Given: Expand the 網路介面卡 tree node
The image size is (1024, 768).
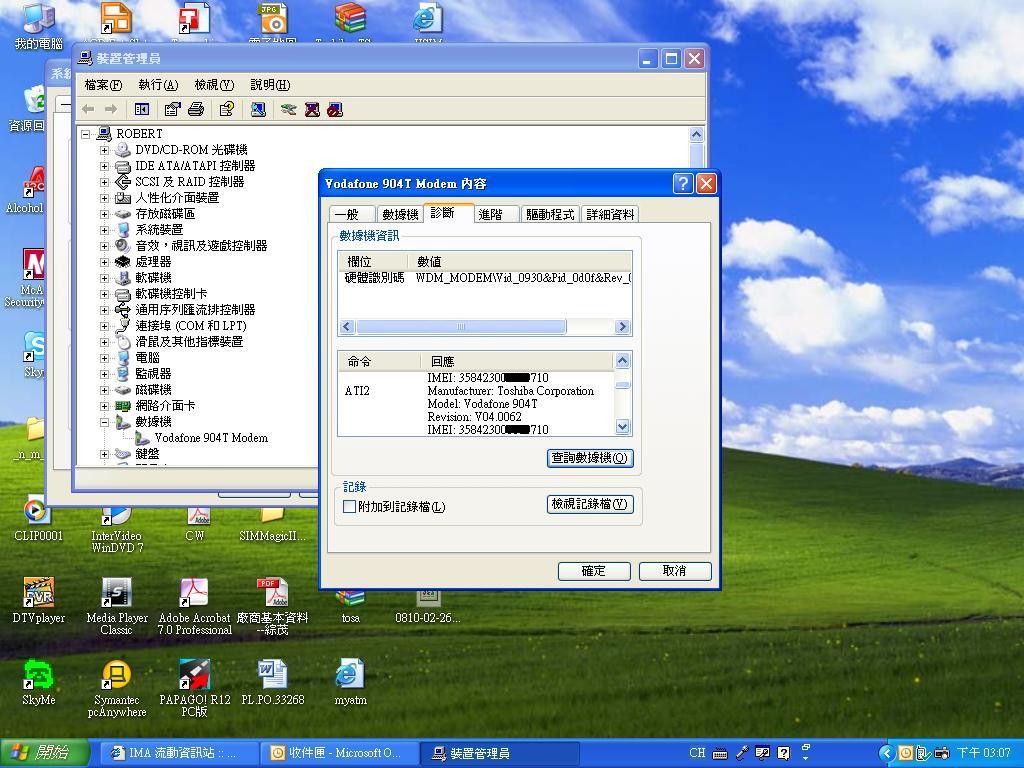Looking at the screenshot, I should click(x=104, y=406).
